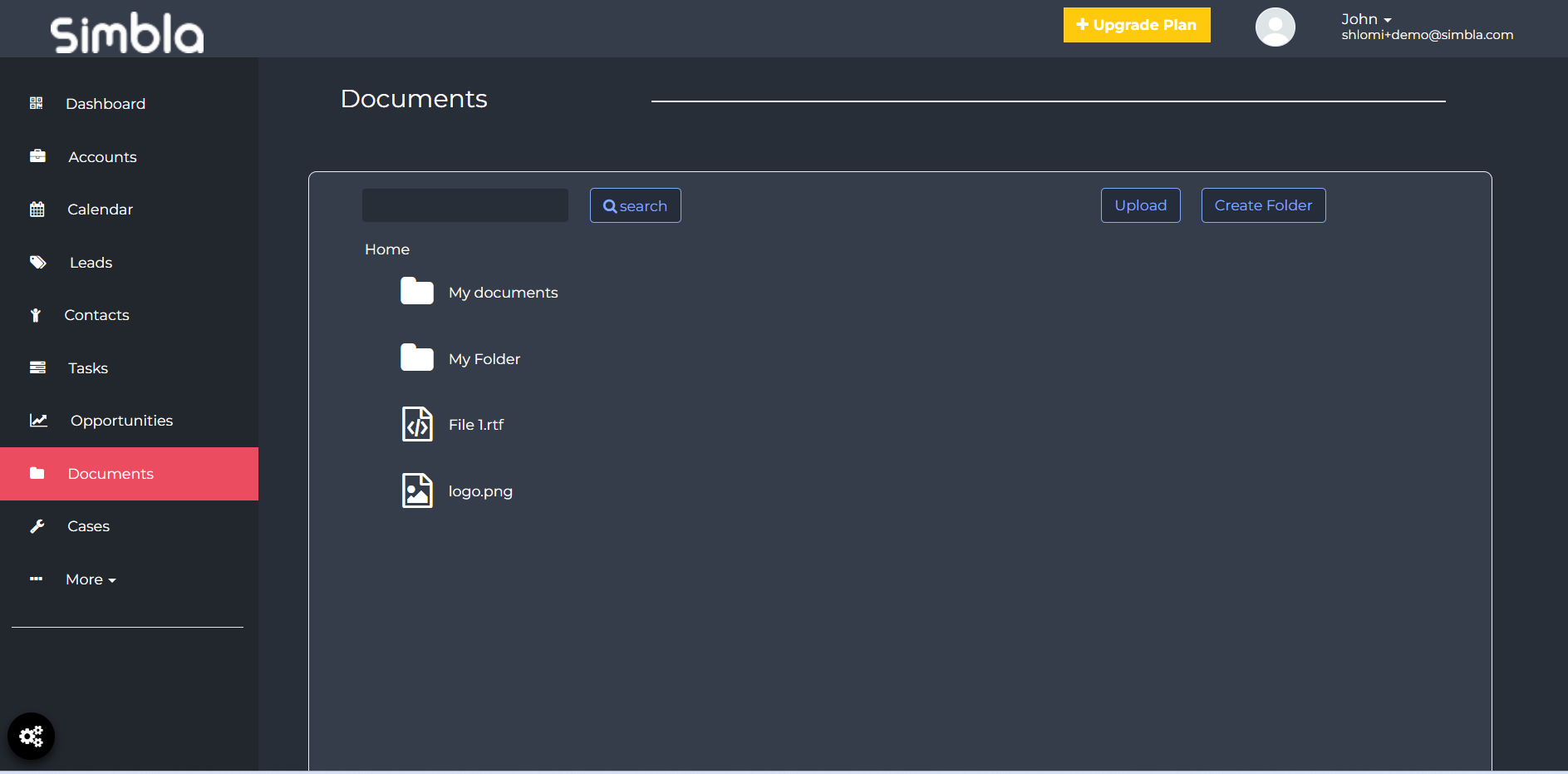Expand the John user dropdown
Viewport: 1568px width, 774px height.
coord(1366,19)
